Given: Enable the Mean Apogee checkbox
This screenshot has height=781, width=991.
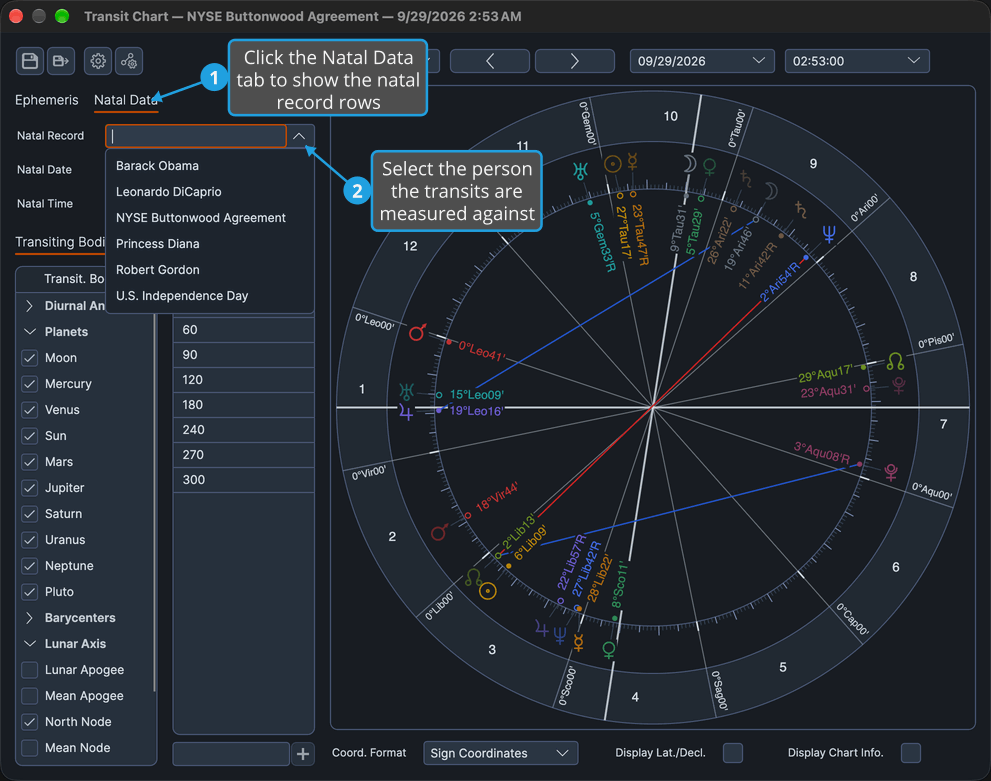Looking at the screenshot, I should click(30, 696).
